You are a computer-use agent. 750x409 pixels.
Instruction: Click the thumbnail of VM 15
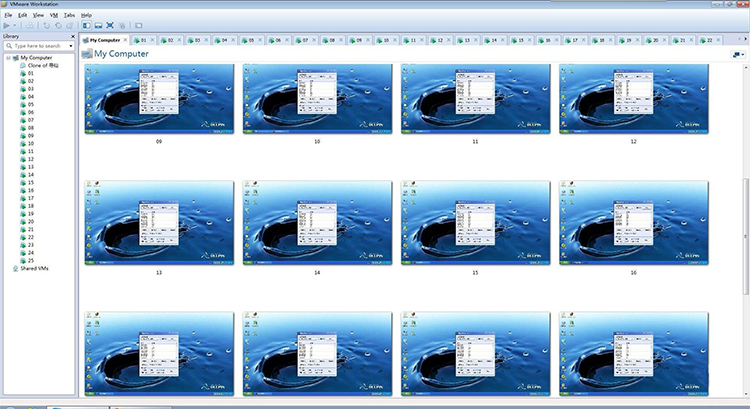click(x=475, y=223)
